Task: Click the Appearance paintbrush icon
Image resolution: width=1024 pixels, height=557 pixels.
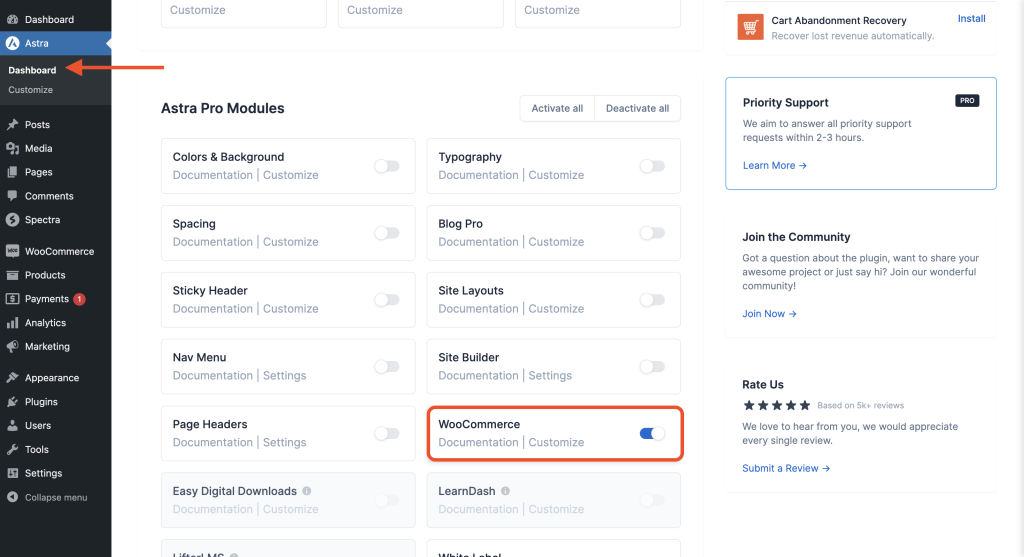Action: 12,378
